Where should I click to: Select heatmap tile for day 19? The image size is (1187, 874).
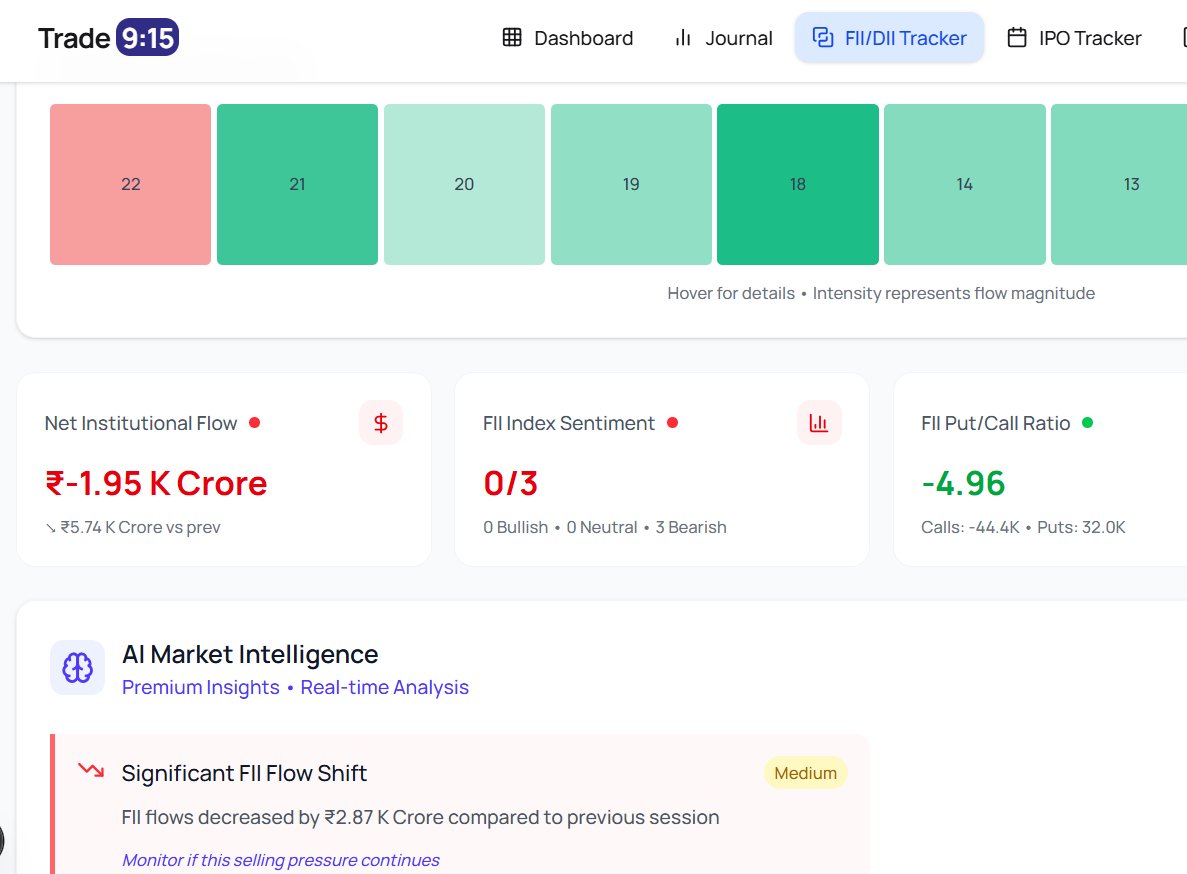631,185
